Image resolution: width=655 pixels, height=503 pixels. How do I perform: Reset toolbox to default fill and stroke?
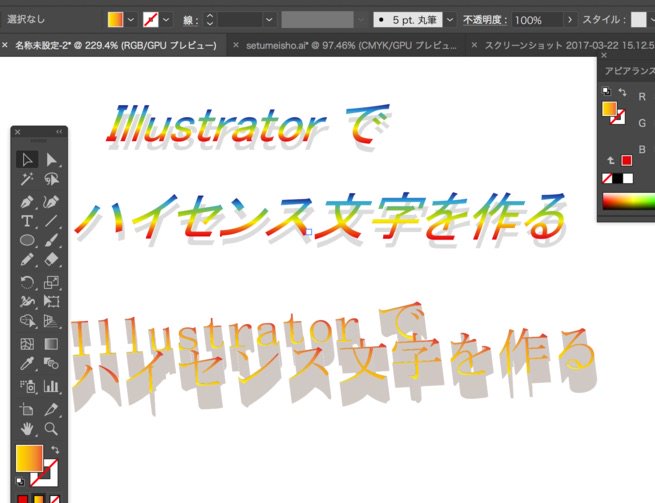tap(20, 481)
